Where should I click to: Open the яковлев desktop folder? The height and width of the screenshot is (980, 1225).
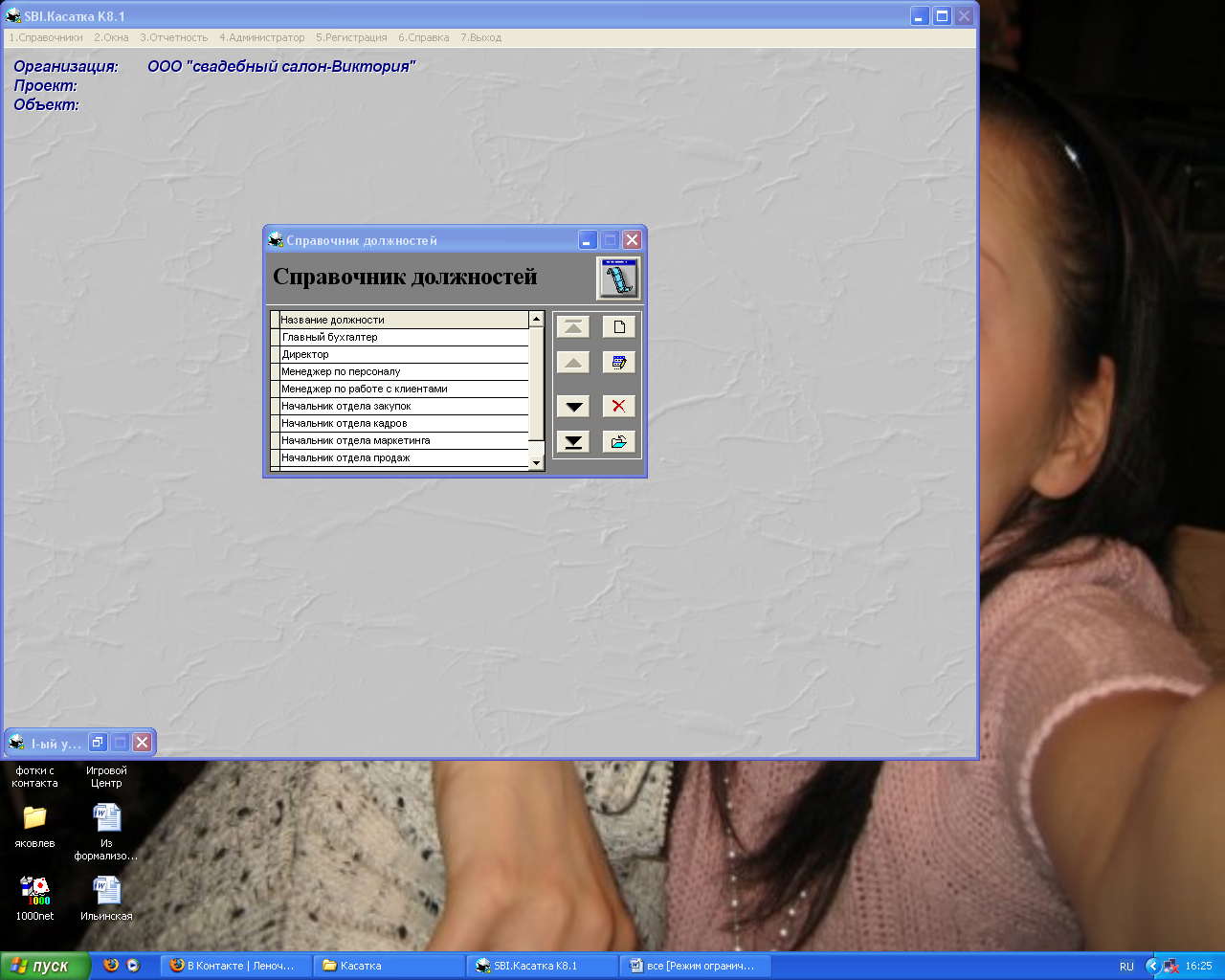34,826
